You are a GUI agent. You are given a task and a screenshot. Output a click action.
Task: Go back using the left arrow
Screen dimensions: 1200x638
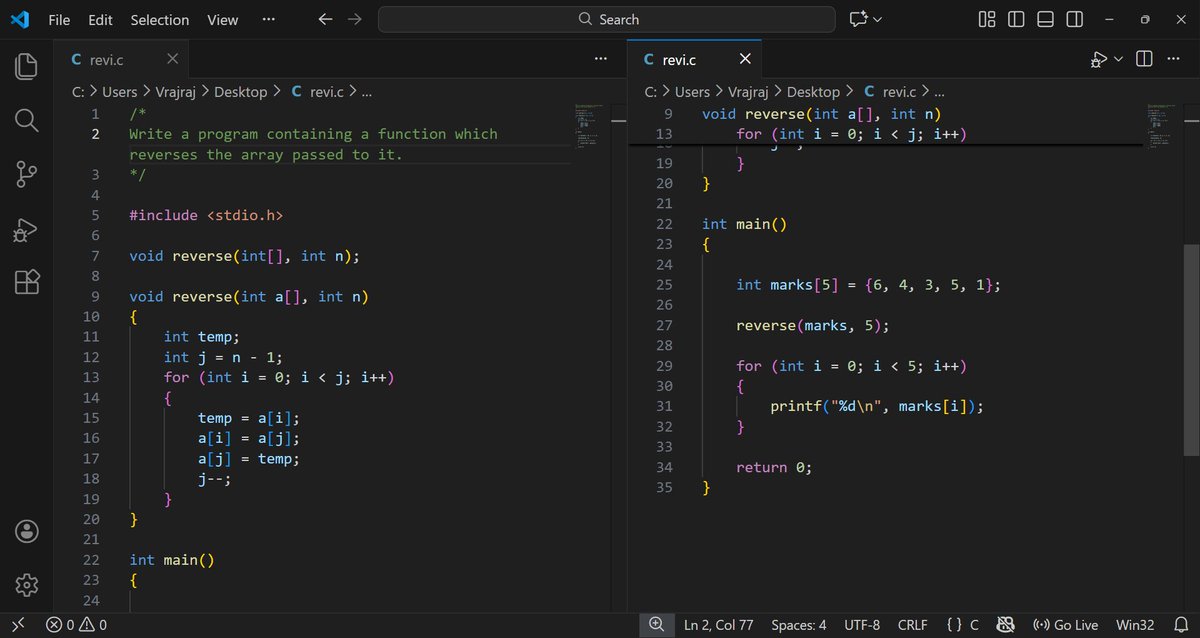click(325, 19)
